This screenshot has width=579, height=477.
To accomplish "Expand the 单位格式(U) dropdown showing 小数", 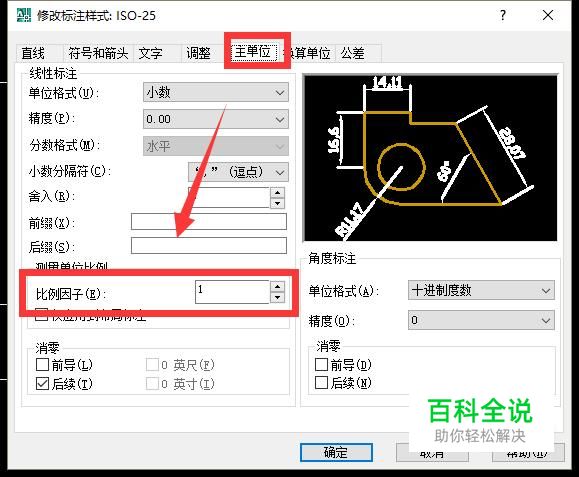I will tap(216, 92).
